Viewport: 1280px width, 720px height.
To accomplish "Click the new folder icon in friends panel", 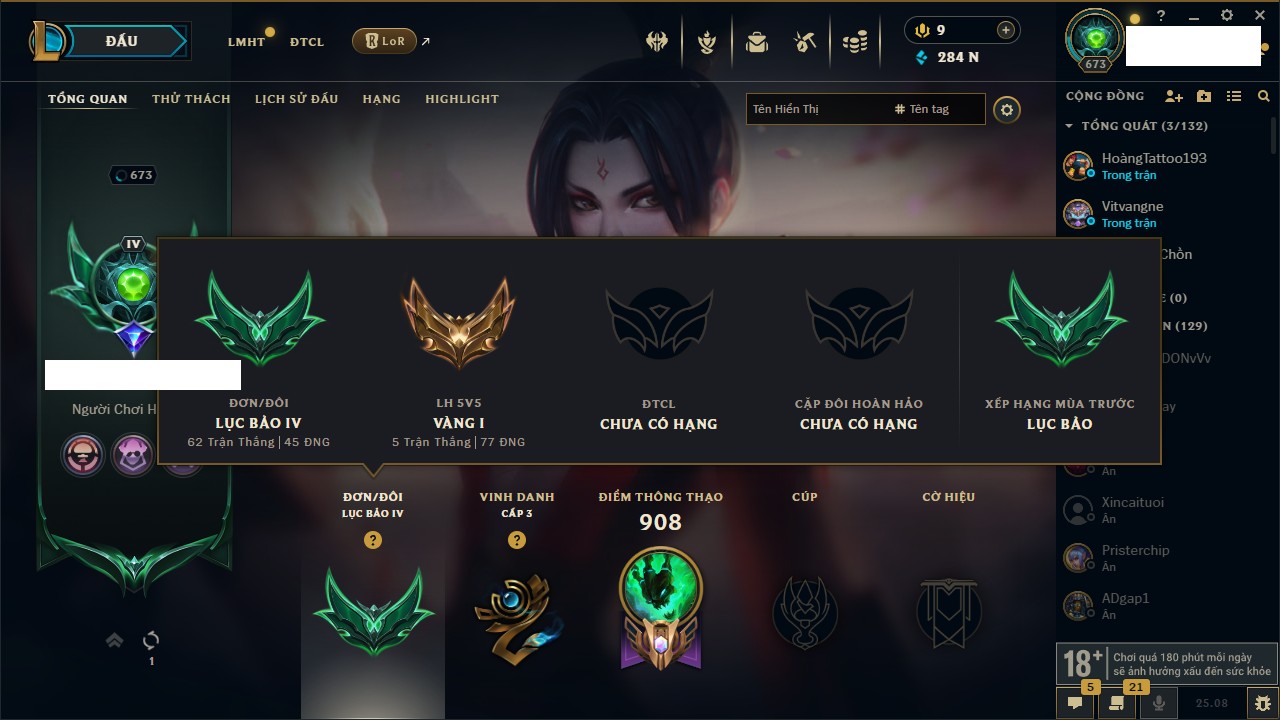I will click(1204, 96).
